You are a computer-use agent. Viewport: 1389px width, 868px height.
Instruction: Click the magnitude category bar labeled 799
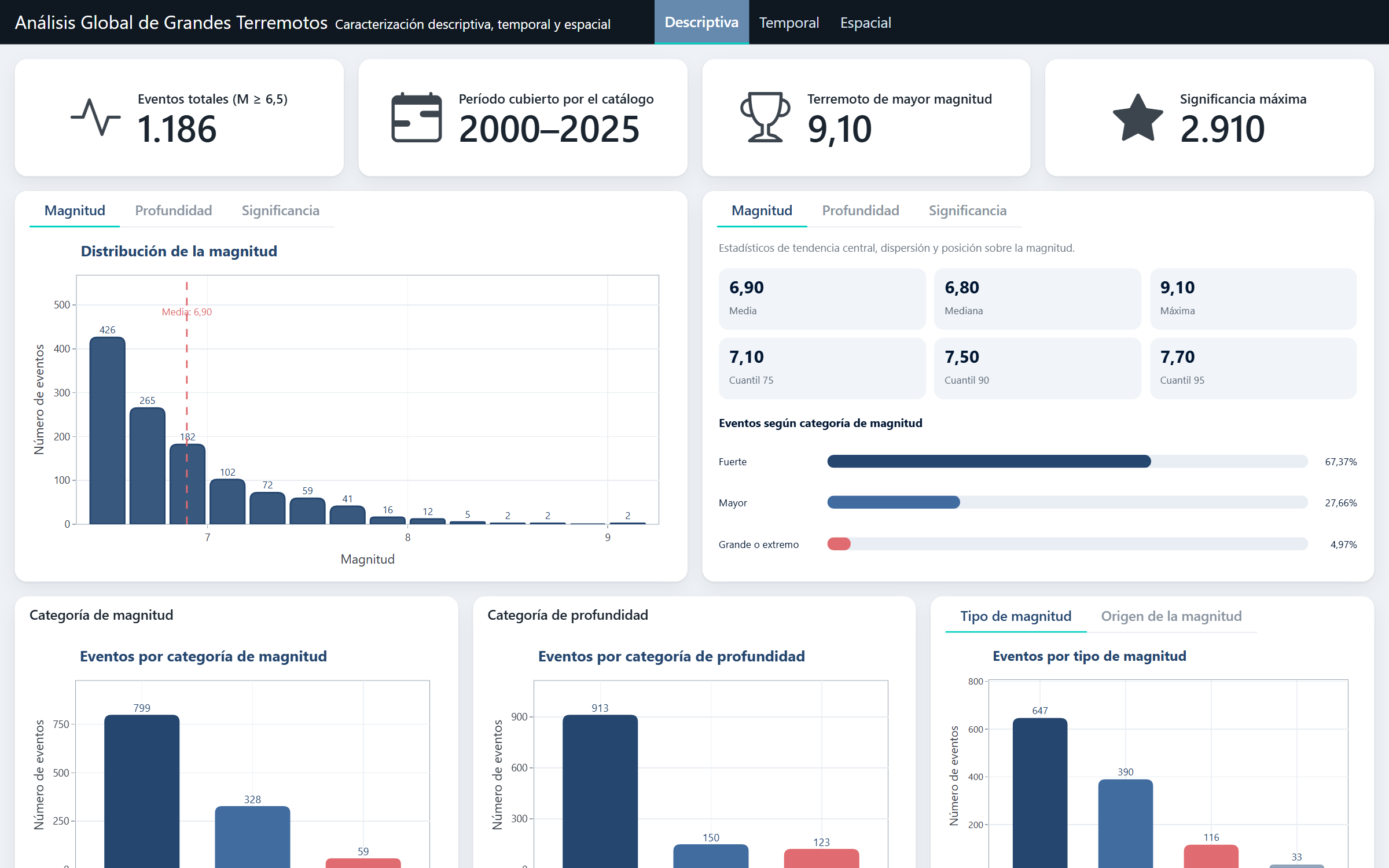(142, 791)
